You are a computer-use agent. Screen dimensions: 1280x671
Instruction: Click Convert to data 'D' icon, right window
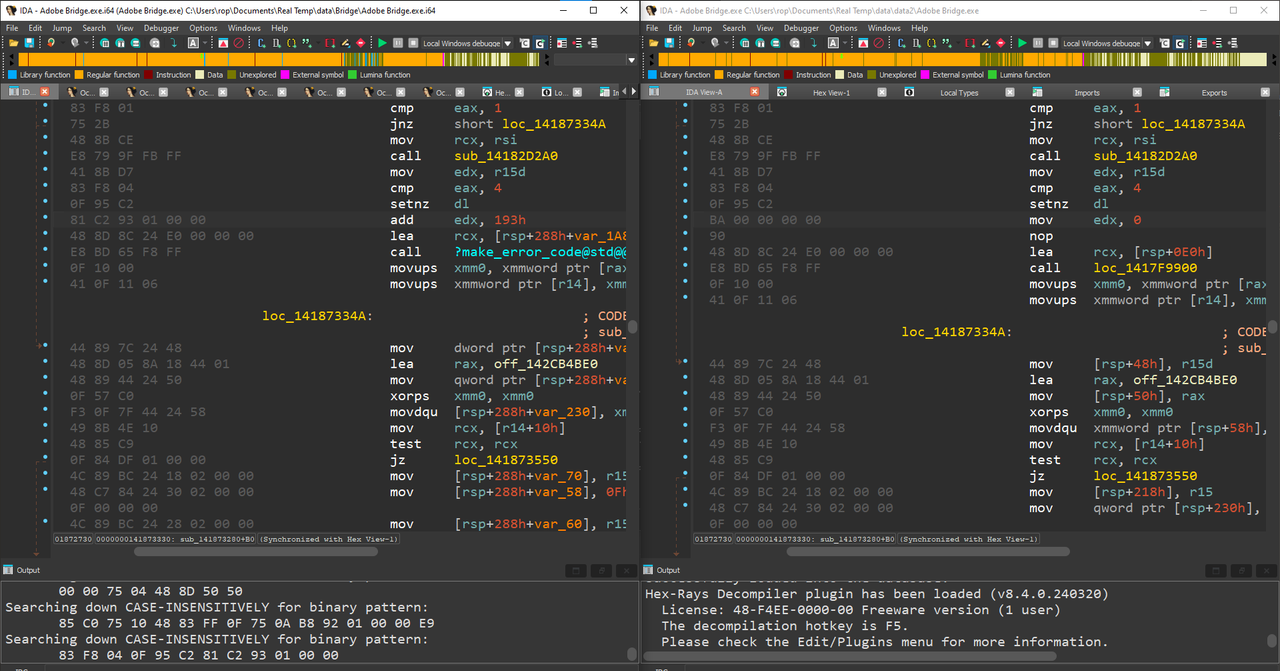tap(916, 43)
